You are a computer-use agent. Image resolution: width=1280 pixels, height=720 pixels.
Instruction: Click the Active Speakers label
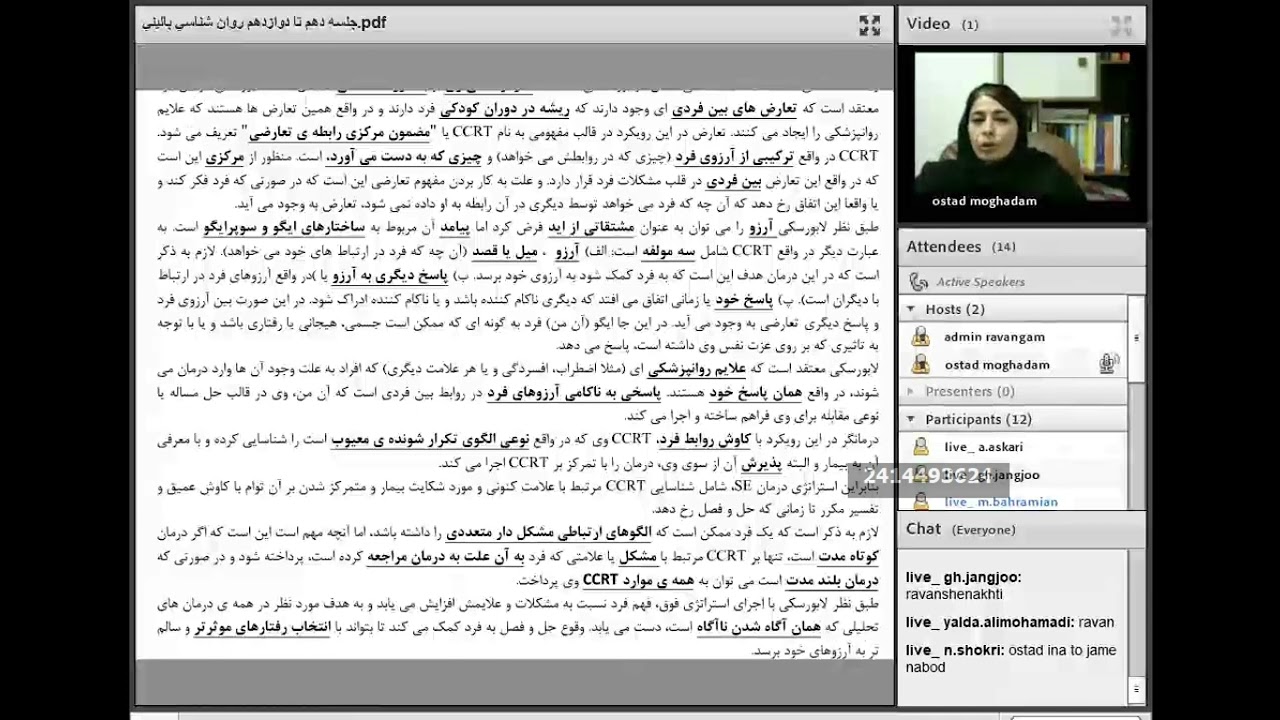point(980,282)
